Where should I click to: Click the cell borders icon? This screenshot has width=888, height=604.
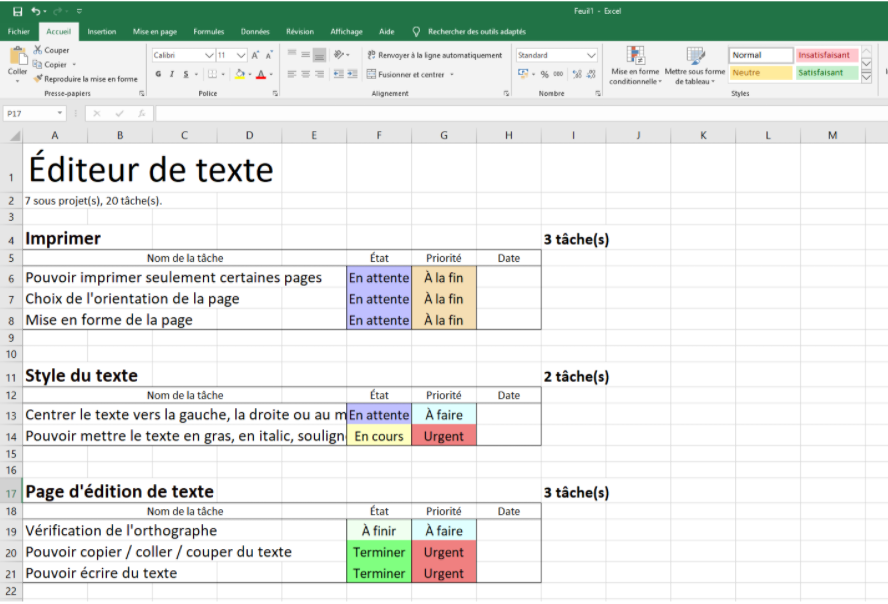coord(212,74)
